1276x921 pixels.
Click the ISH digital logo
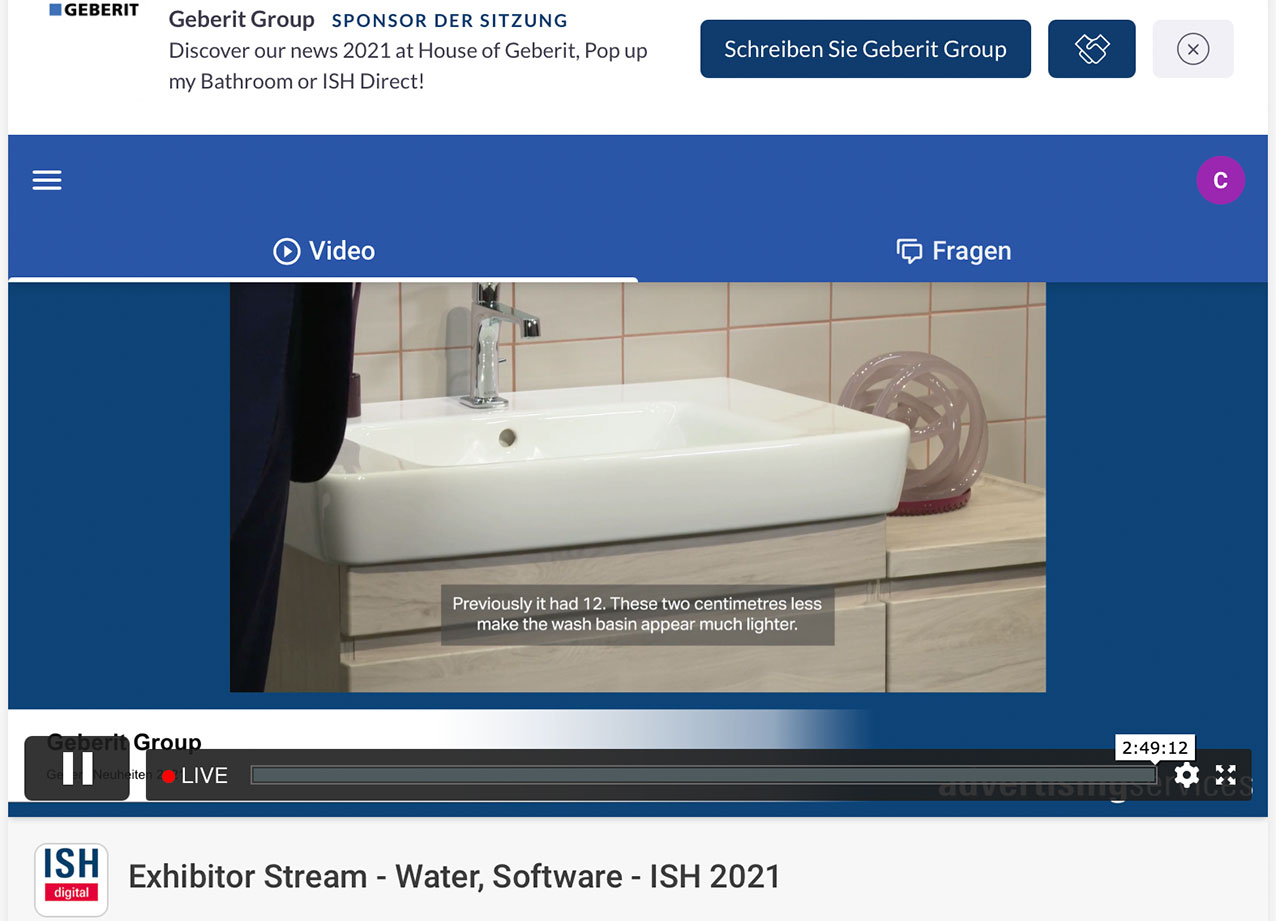71,877
